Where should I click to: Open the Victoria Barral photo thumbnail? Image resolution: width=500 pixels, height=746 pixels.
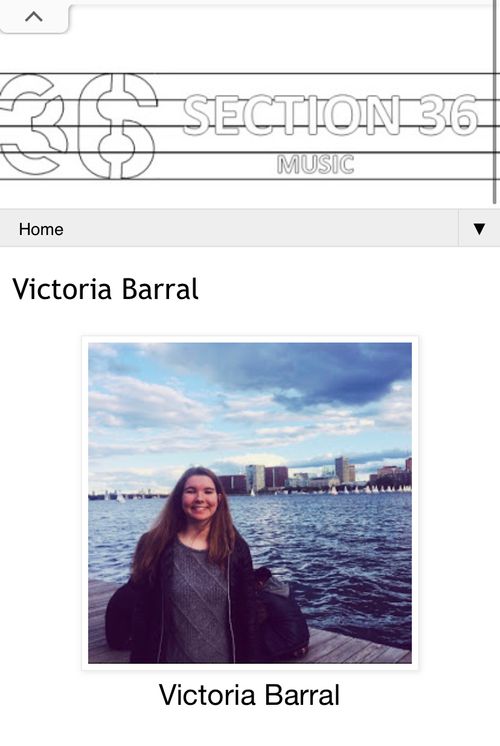click(250, 503)
